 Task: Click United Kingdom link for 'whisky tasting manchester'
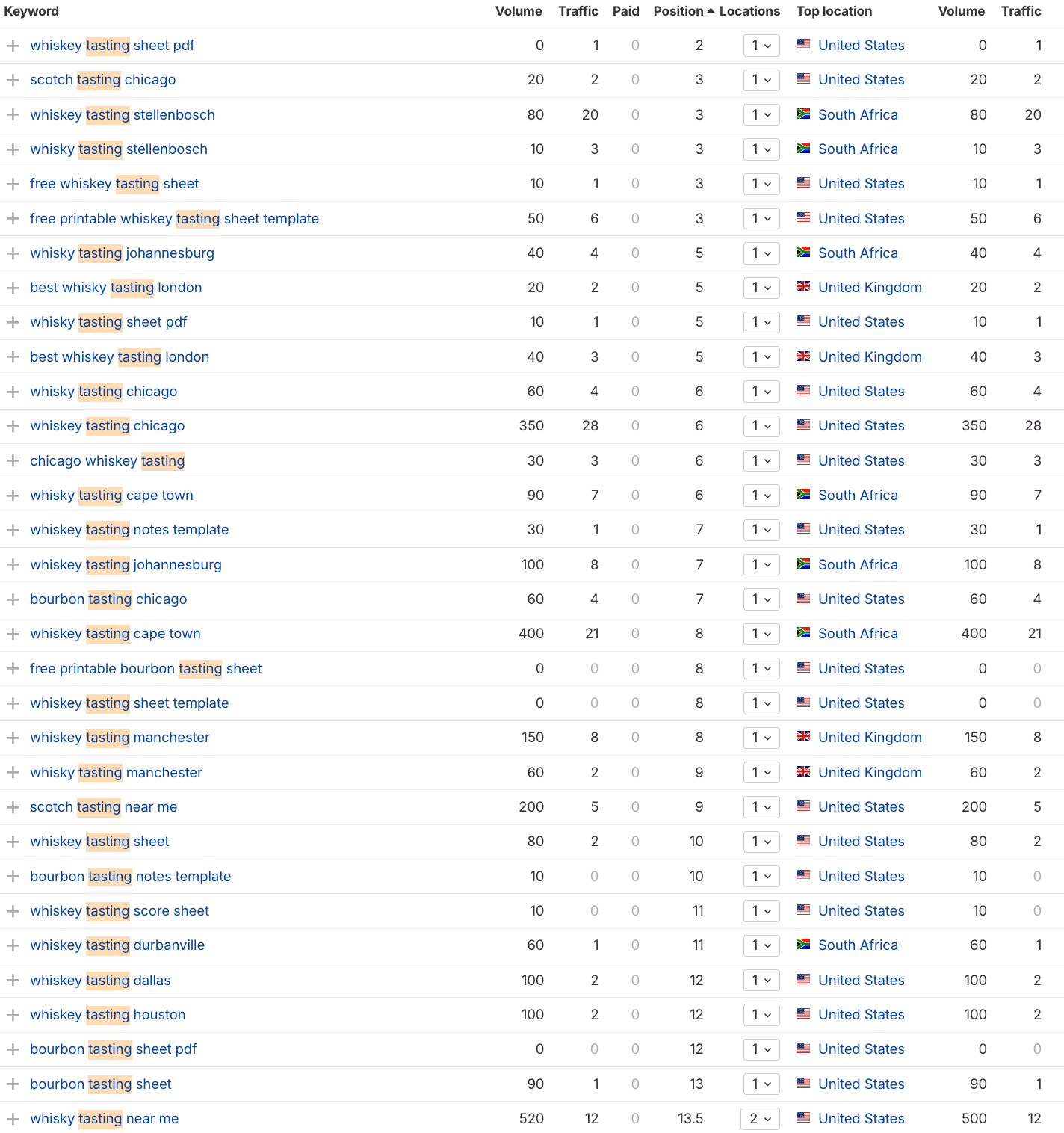pyautogui.click(x=870, y=773)
